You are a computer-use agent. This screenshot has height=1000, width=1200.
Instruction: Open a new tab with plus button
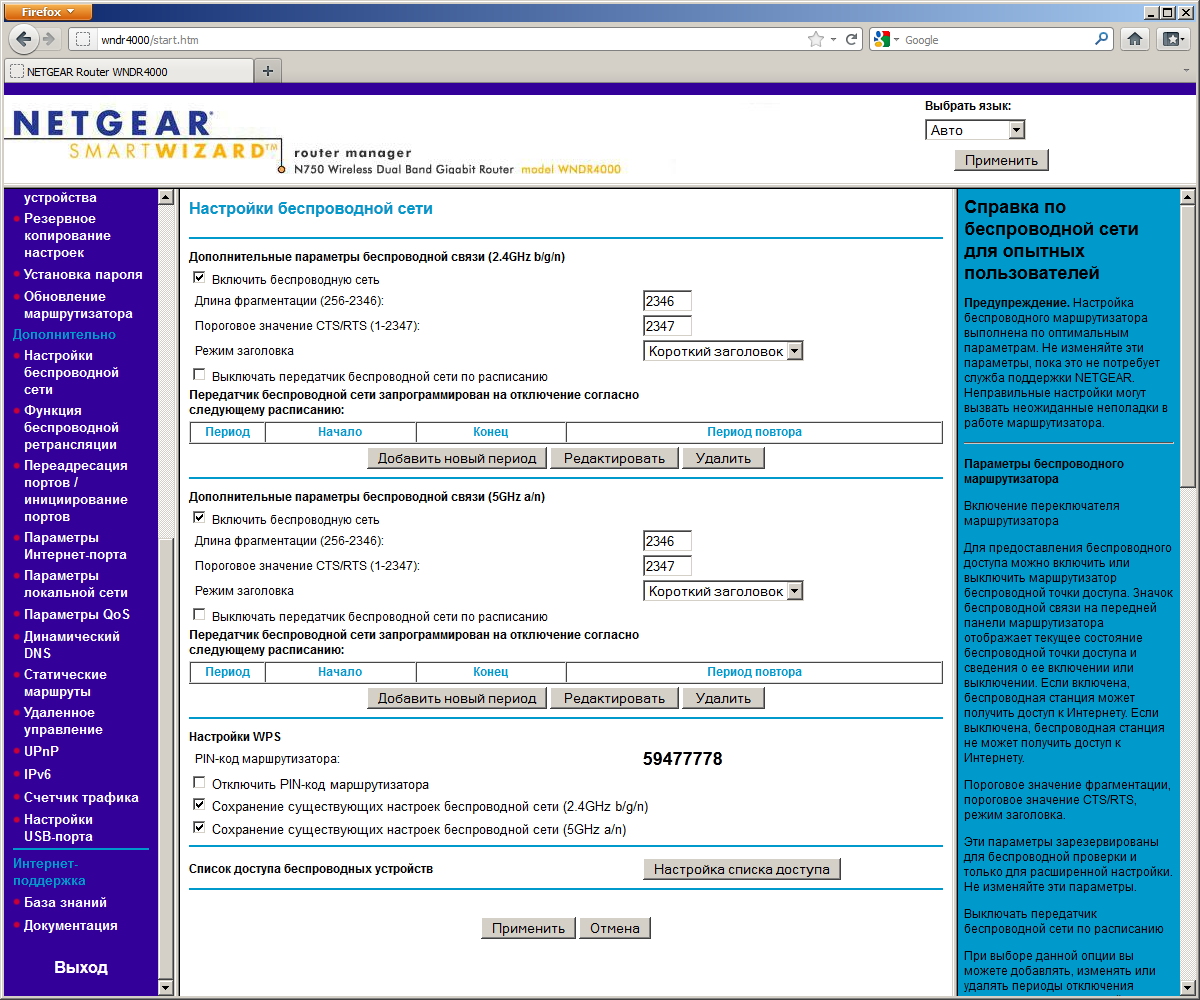267,71
